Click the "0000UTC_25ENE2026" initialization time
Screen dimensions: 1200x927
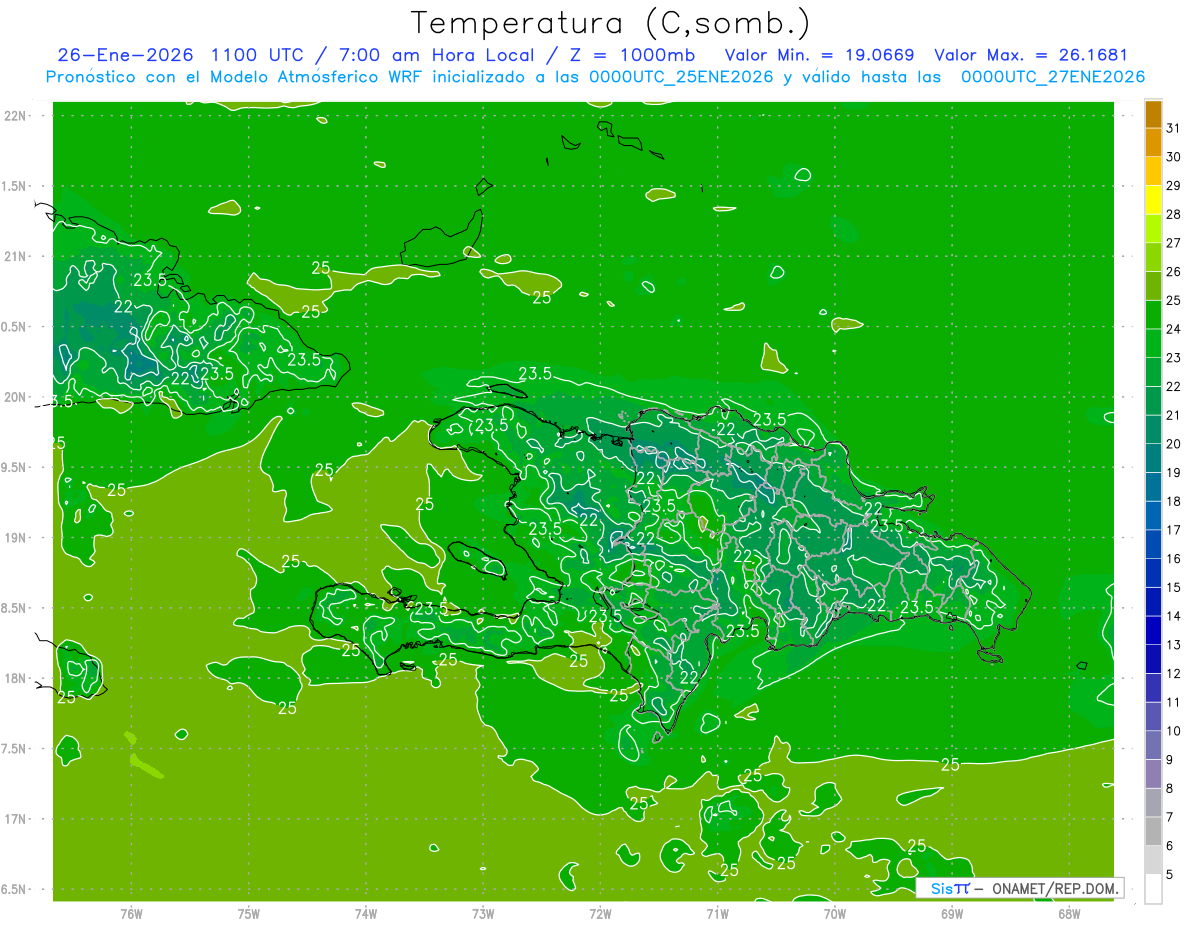tap(682, 77)
